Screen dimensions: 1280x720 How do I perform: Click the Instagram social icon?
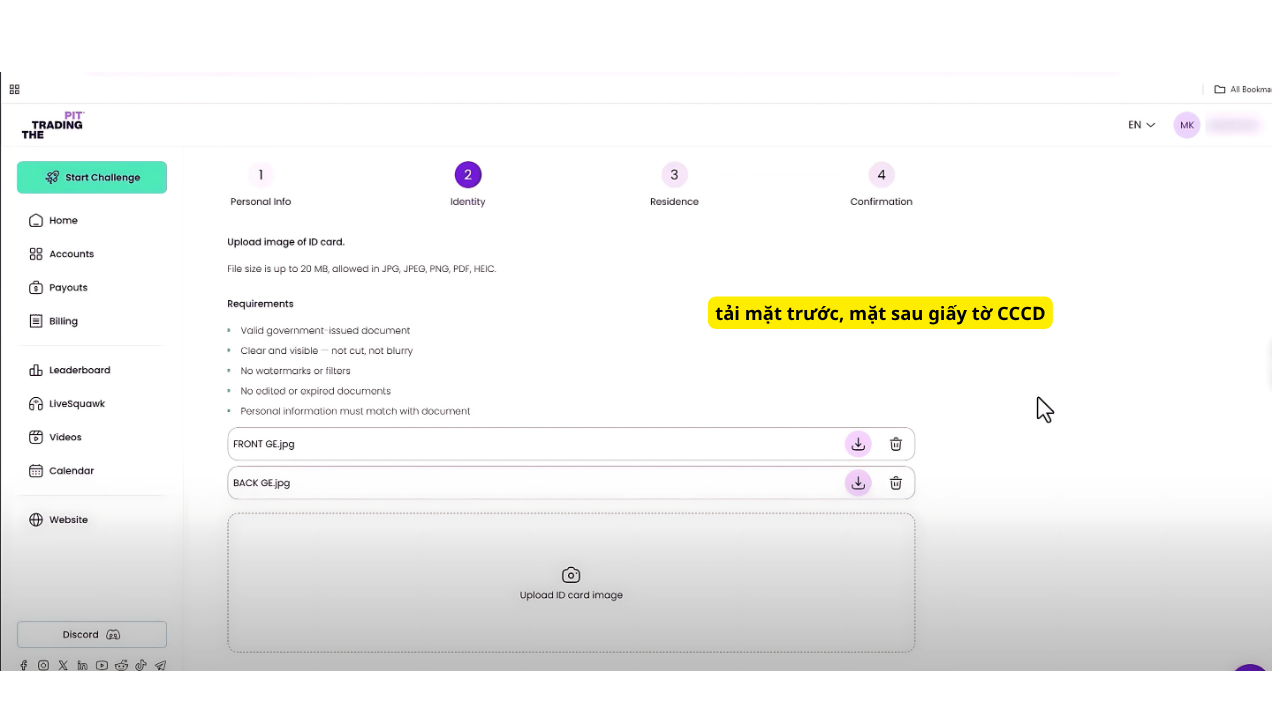point(43,666)
